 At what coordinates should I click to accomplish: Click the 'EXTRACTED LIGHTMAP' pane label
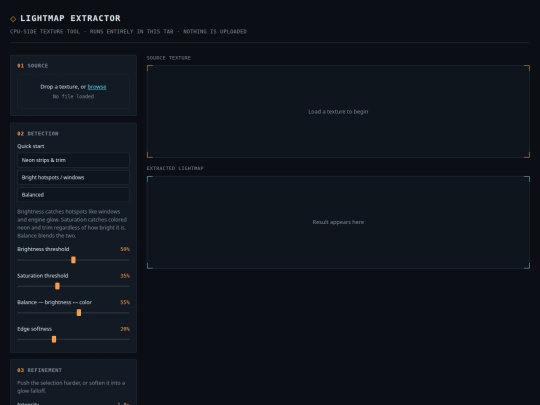click(175, 168)
